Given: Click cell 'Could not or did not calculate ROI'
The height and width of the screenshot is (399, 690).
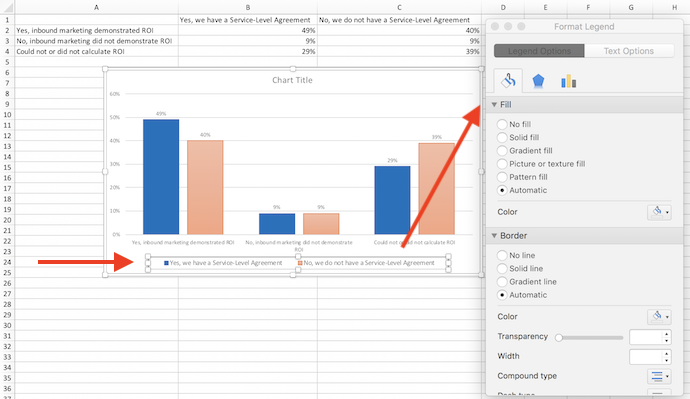Looking at the screenshot, I should [x=96, y=51].
